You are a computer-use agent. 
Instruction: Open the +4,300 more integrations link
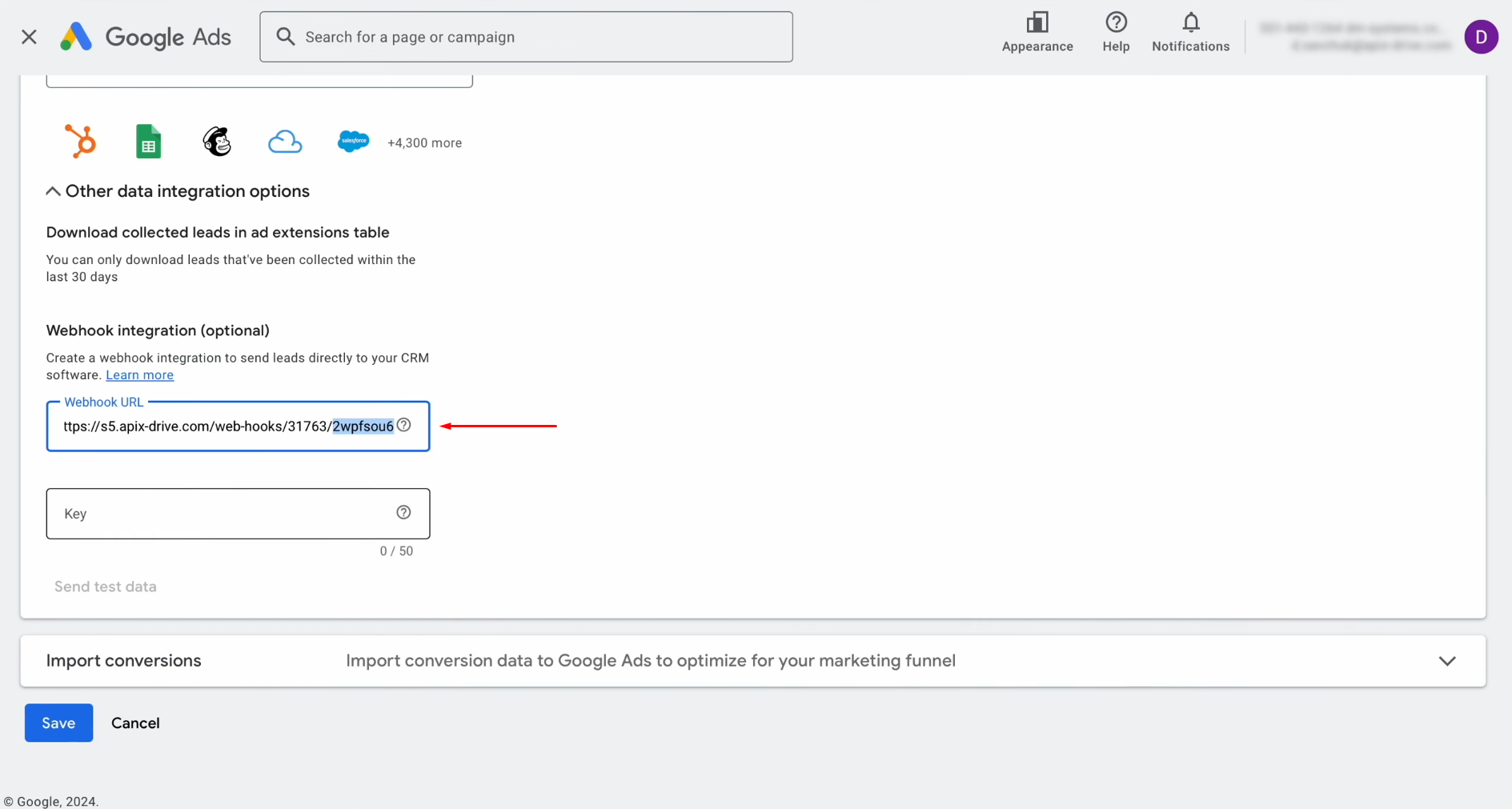424,142
